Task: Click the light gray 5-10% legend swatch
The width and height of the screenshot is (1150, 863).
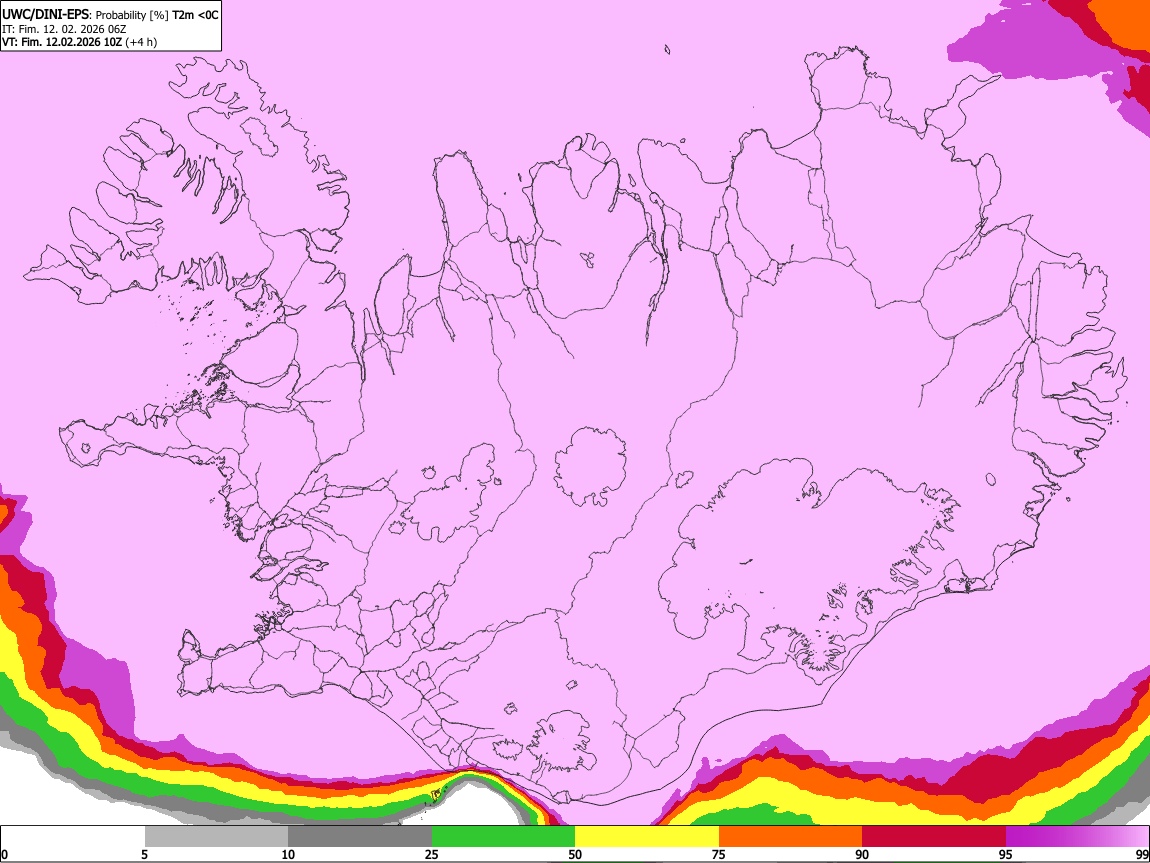Action: tap(216, 836)
